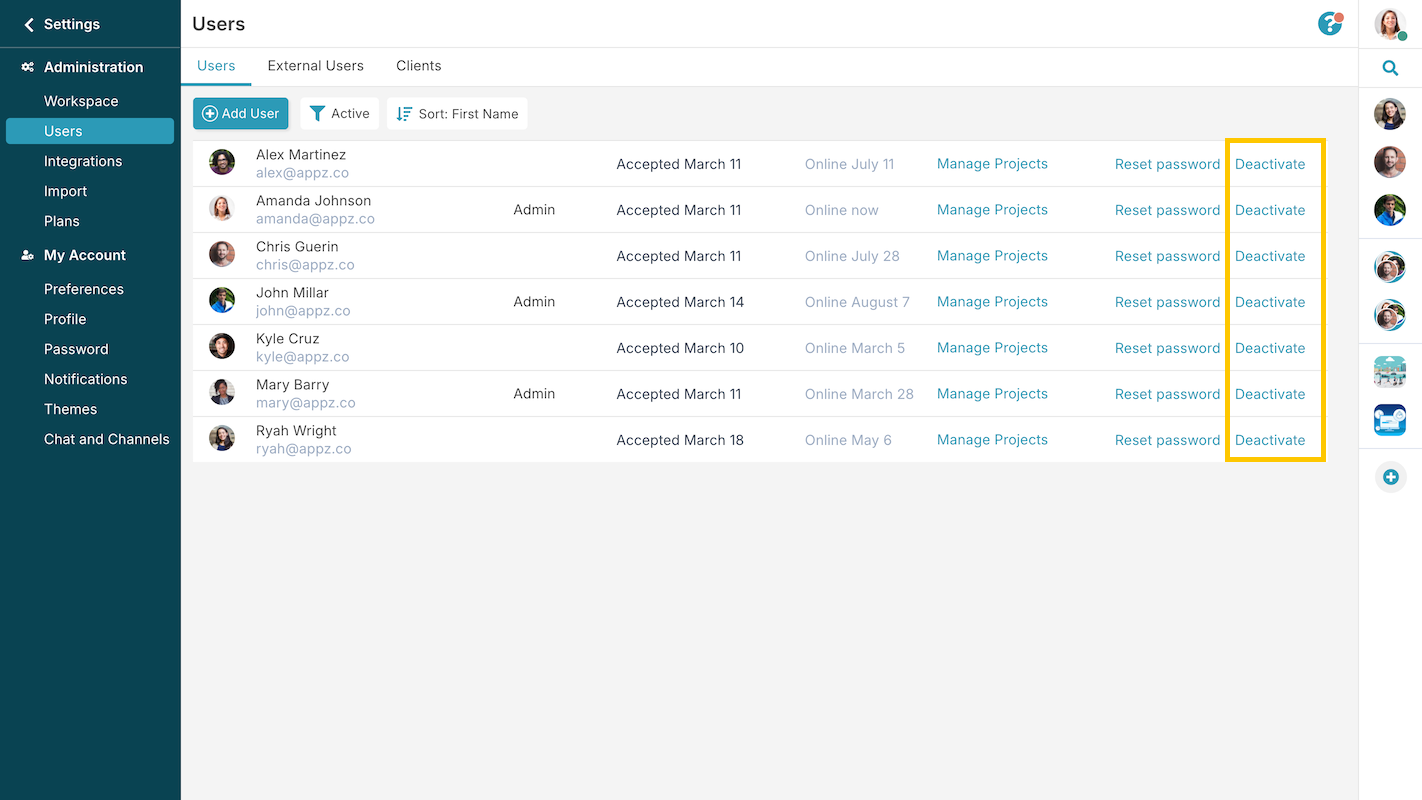1422x800 pixels.
Task: Click the email alex@appz.co
Action: (x=302, y=173)
